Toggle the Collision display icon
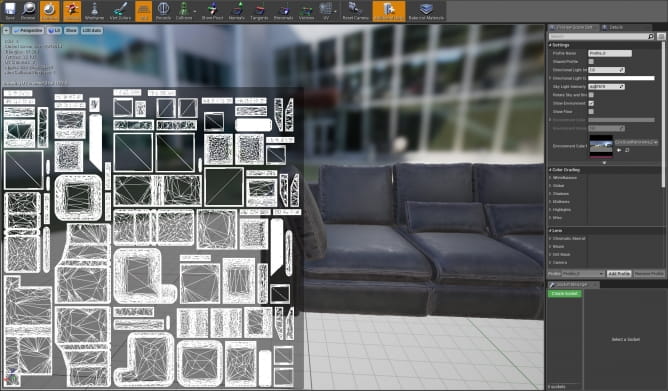 (x=184, y=11)
